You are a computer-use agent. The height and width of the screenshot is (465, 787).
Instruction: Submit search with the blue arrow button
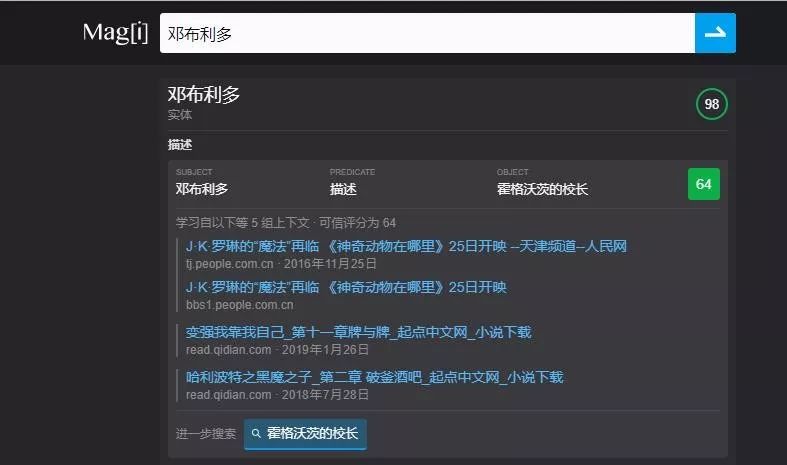coord(715,33)
